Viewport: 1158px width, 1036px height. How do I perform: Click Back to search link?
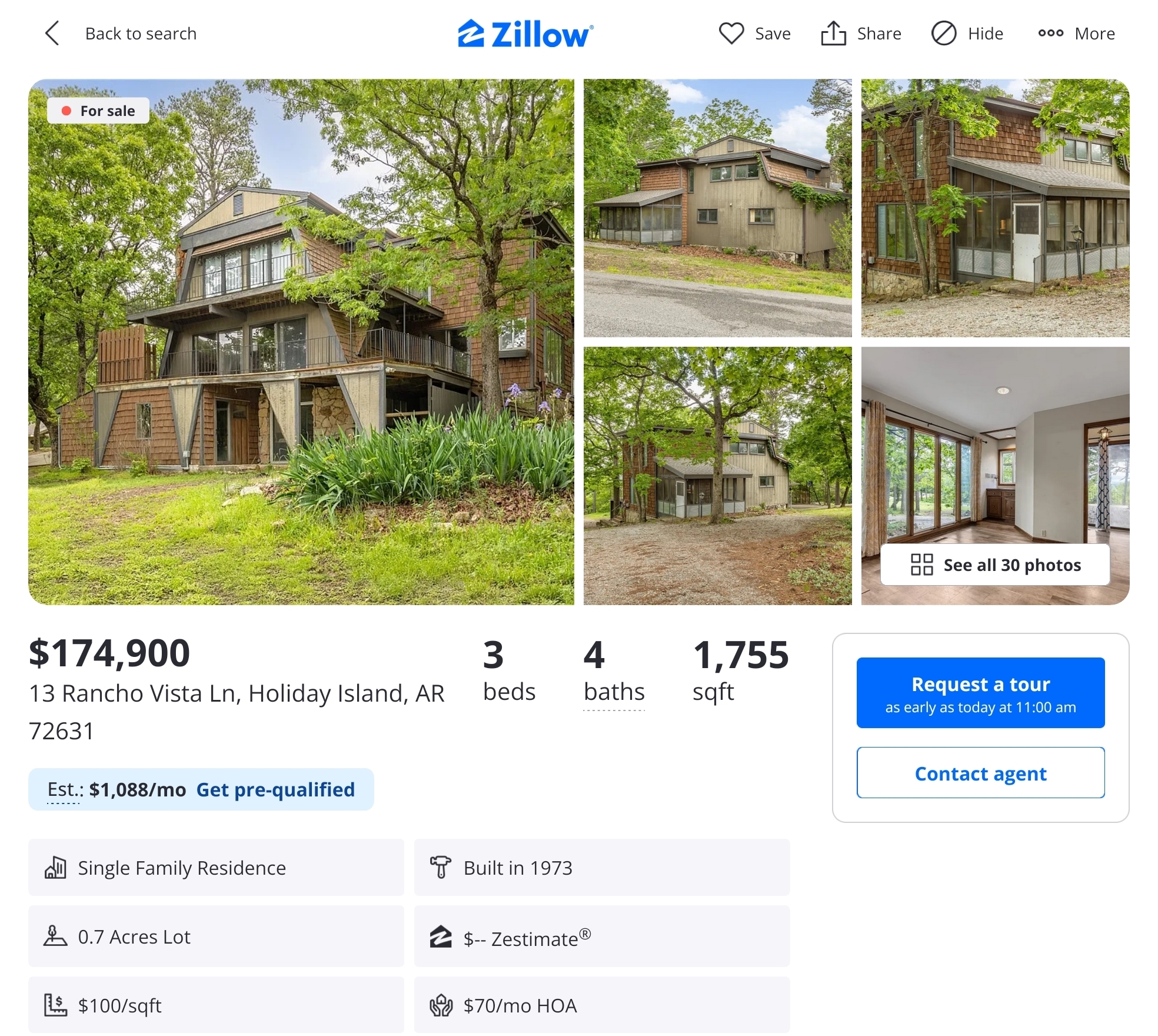[141, 34]
